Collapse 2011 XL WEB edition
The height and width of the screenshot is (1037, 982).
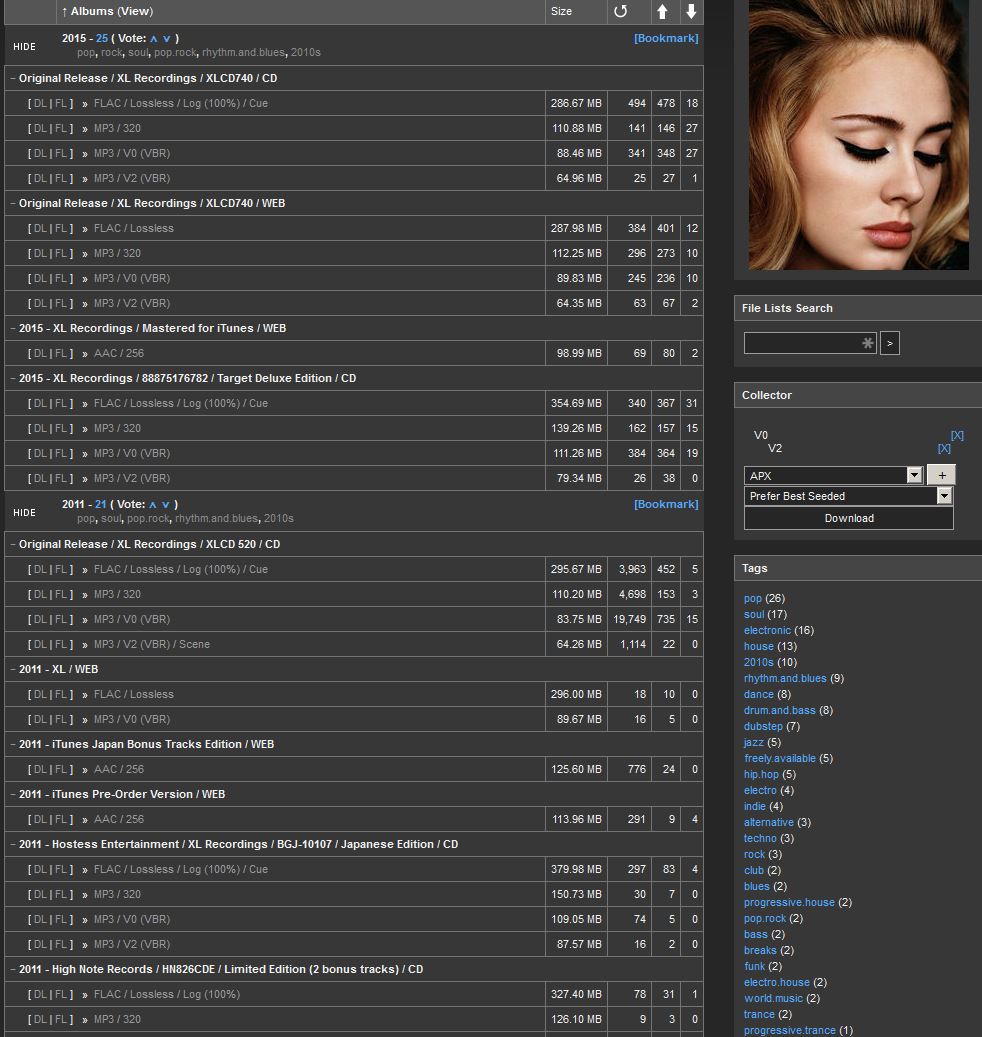(x=13, y=669)
